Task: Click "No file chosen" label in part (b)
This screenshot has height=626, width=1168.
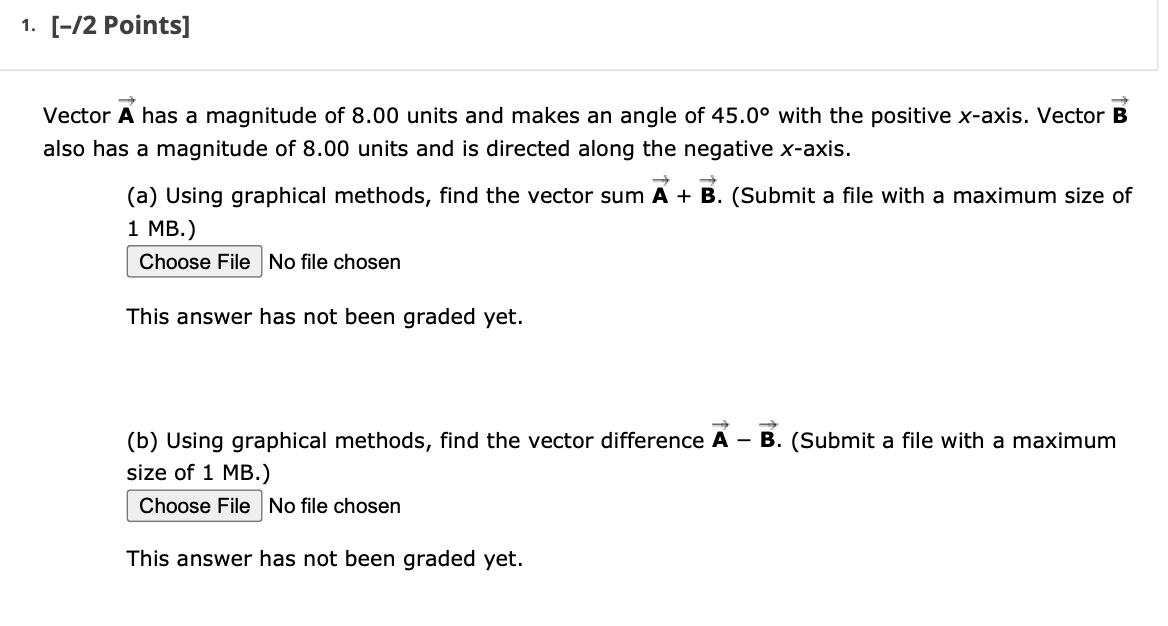Action: (334, 506)
